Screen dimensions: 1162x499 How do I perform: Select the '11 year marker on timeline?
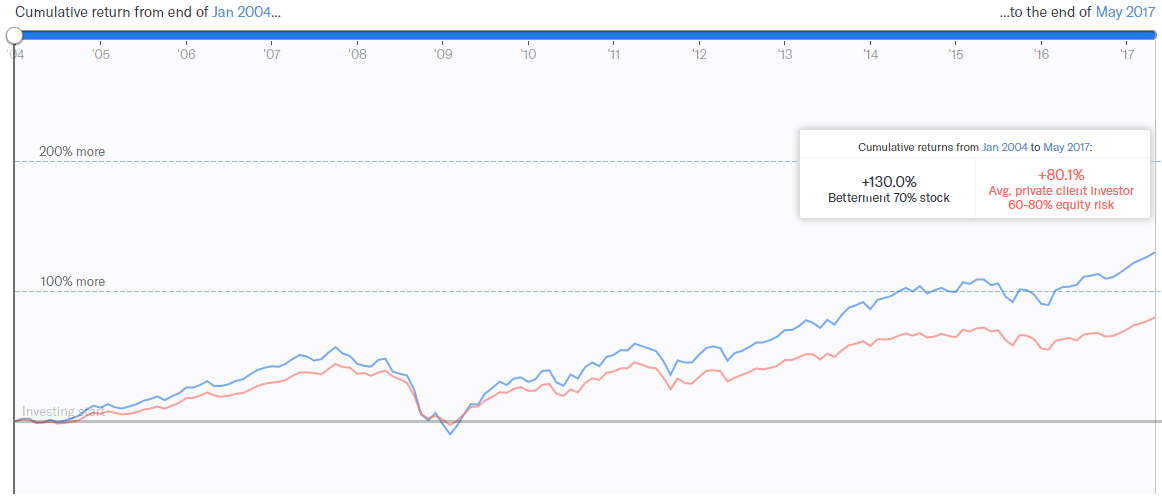pos(614,54)
